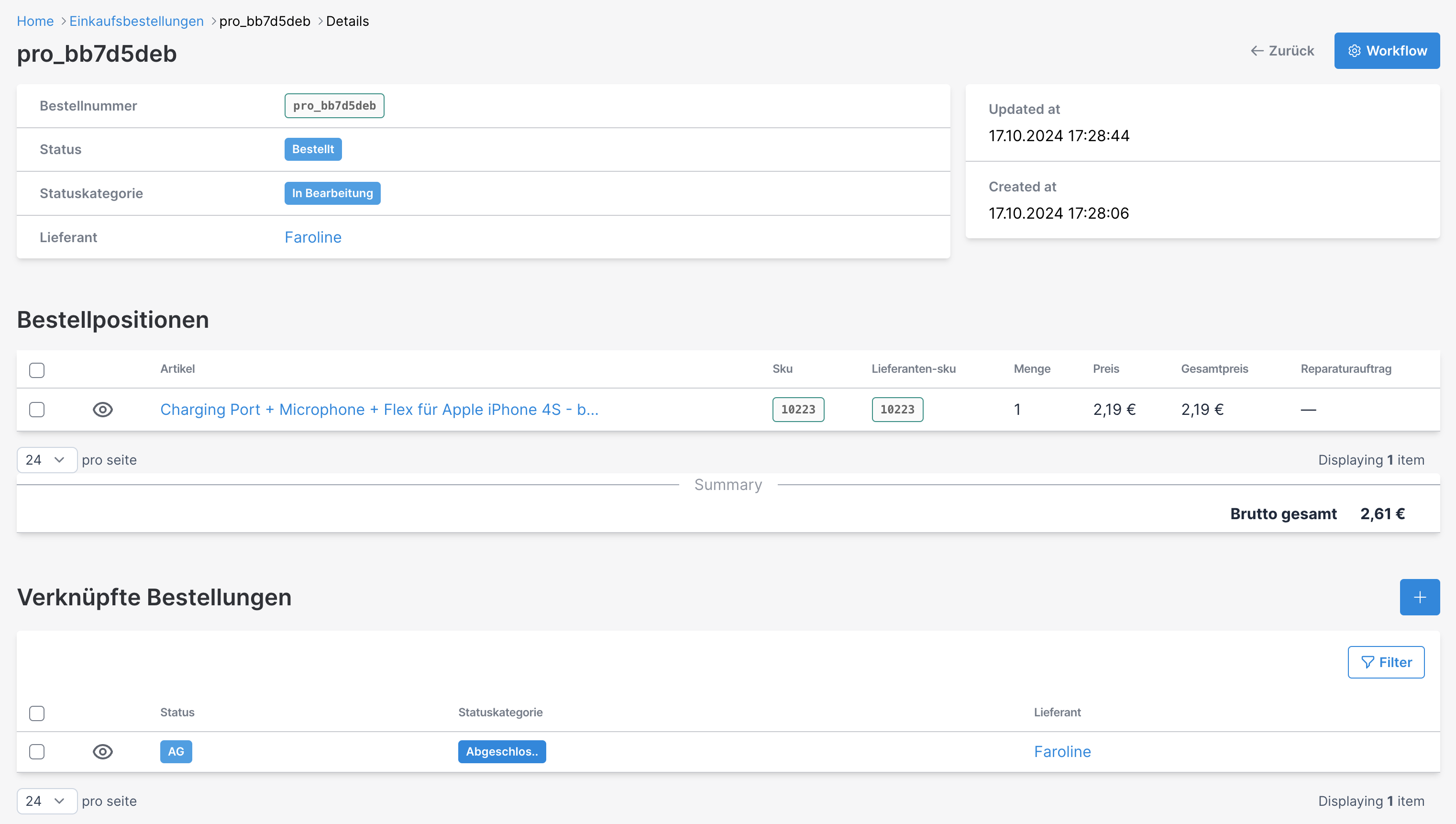Screen dimensions: 1456x824
Task: View the linked AG order via eye icon
Action: (102, 752)
